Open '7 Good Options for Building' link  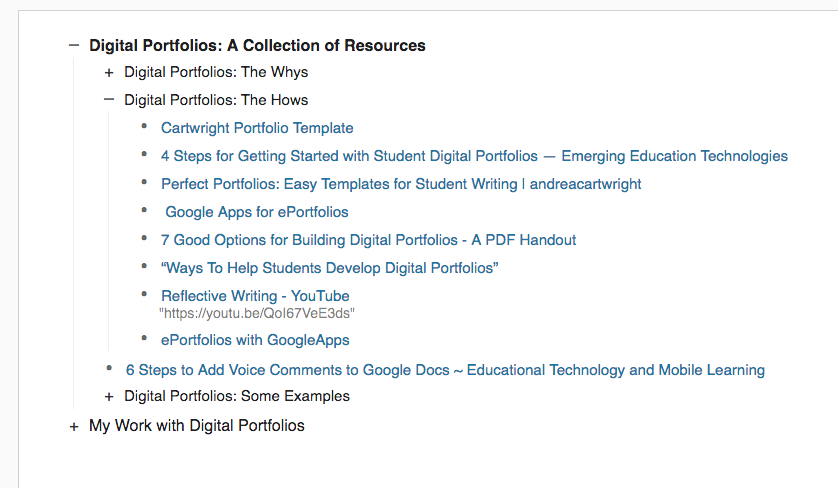click(368, 240)
